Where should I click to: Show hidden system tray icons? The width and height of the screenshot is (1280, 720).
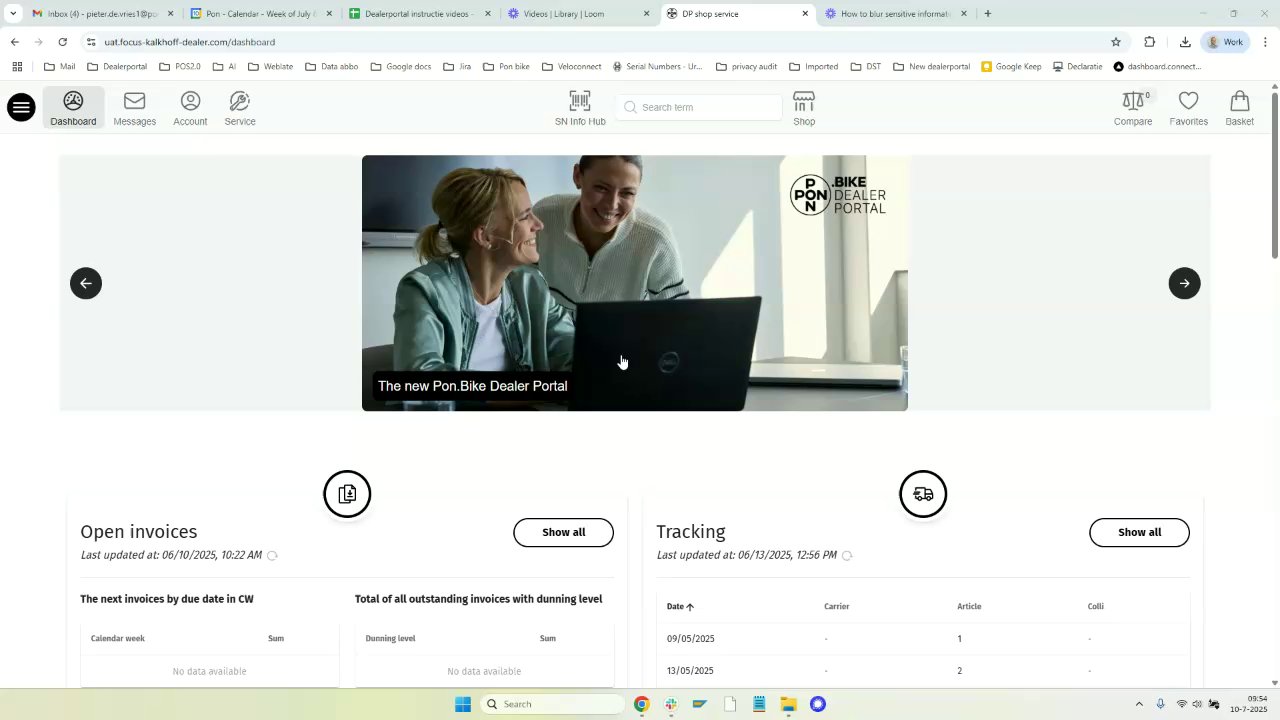click(x=1138, y=704)
